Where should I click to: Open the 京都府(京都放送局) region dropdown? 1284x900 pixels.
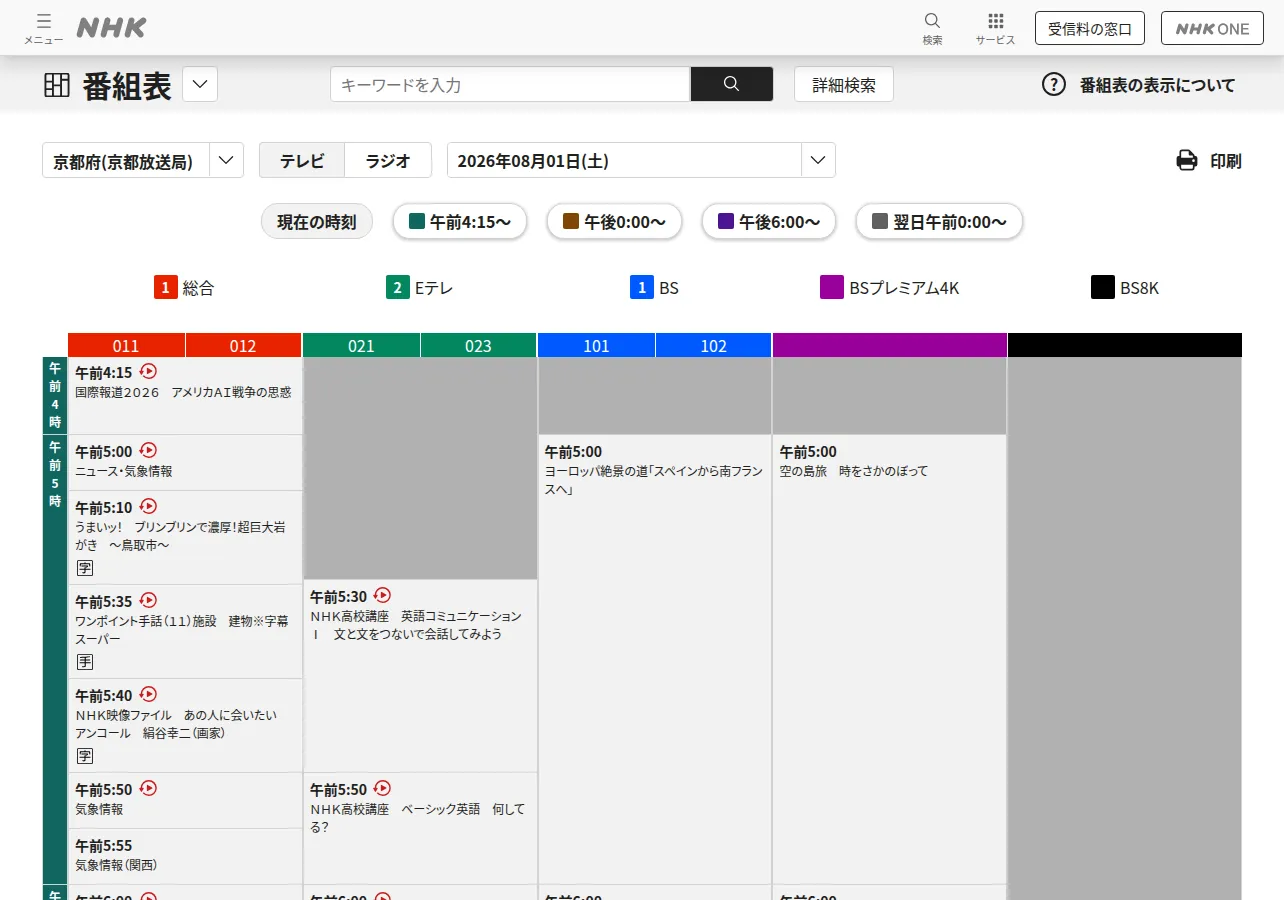pyautogui.click(x=143, y=160)
